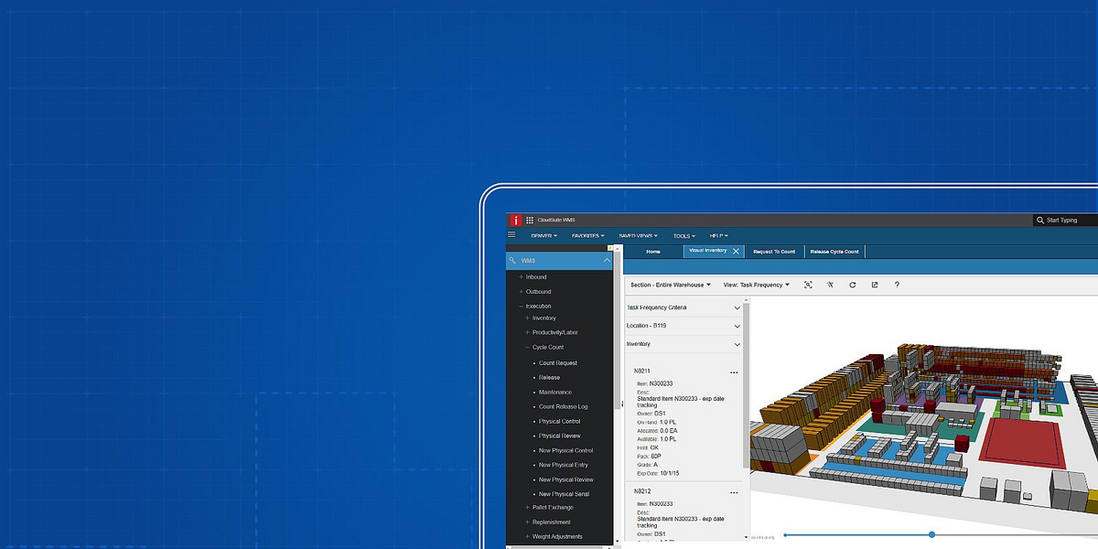Click the inventory panel vertical scrollbar
1098x549 pixels.
746,385
